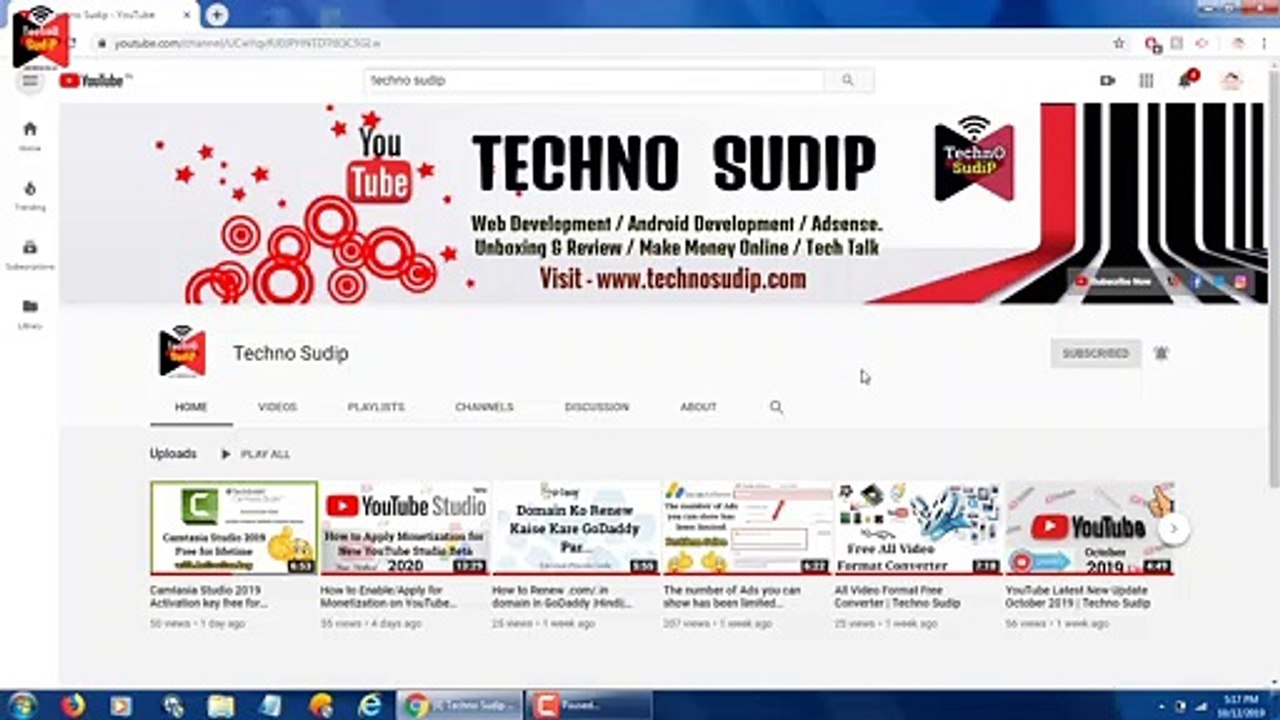Screen dimensions: 1280x720
Task: Open the Domain Ko Renew GoDaddy thumbnail
Action: (576, 528)
